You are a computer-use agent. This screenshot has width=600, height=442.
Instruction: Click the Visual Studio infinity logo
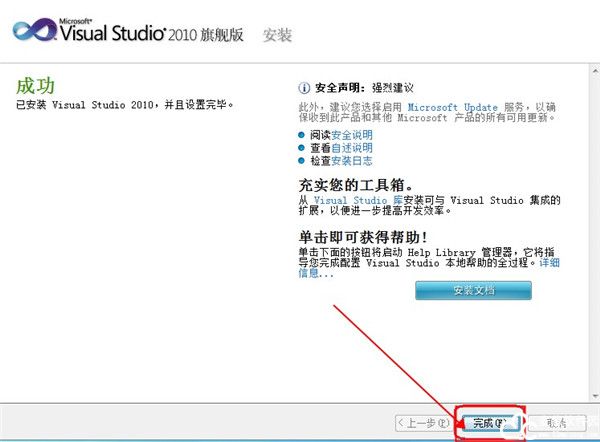pos(34,30)
